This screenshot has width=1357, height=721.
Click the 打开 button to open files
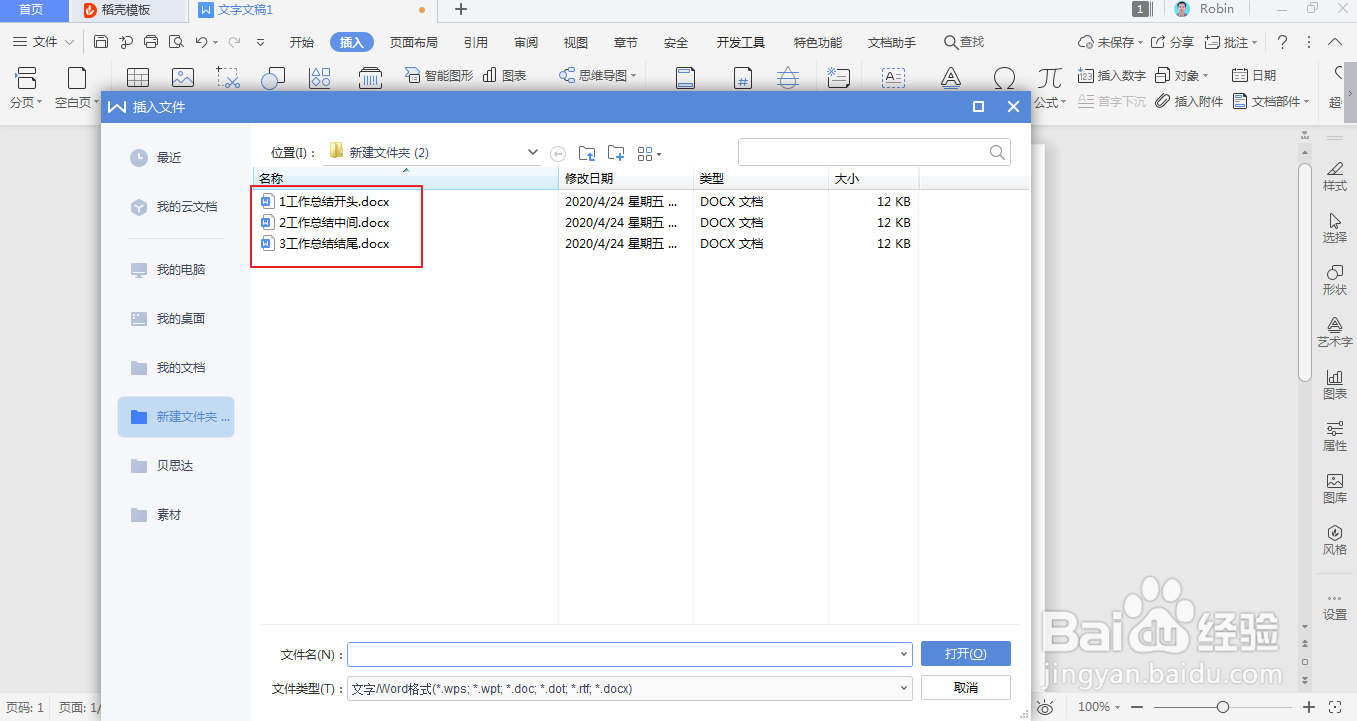(965, 653)
